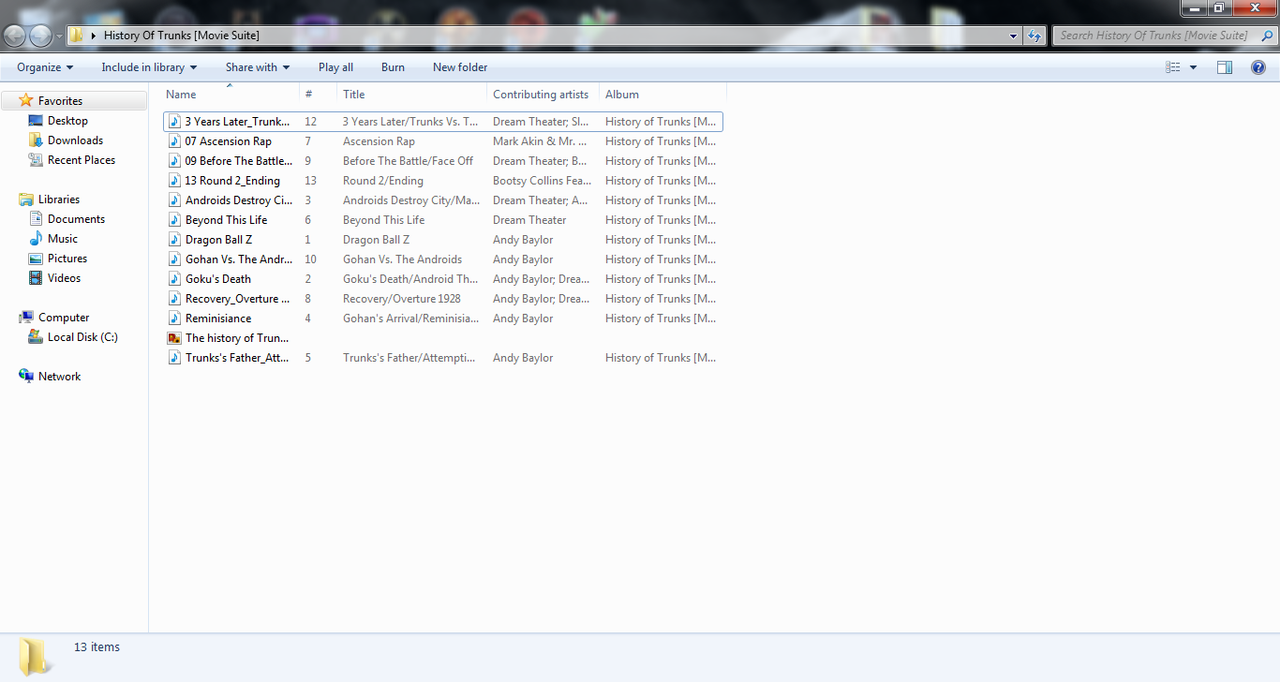
Task: Click the audio file icon for 07 Ascension Rap
Action: click(x=174, y=141)
